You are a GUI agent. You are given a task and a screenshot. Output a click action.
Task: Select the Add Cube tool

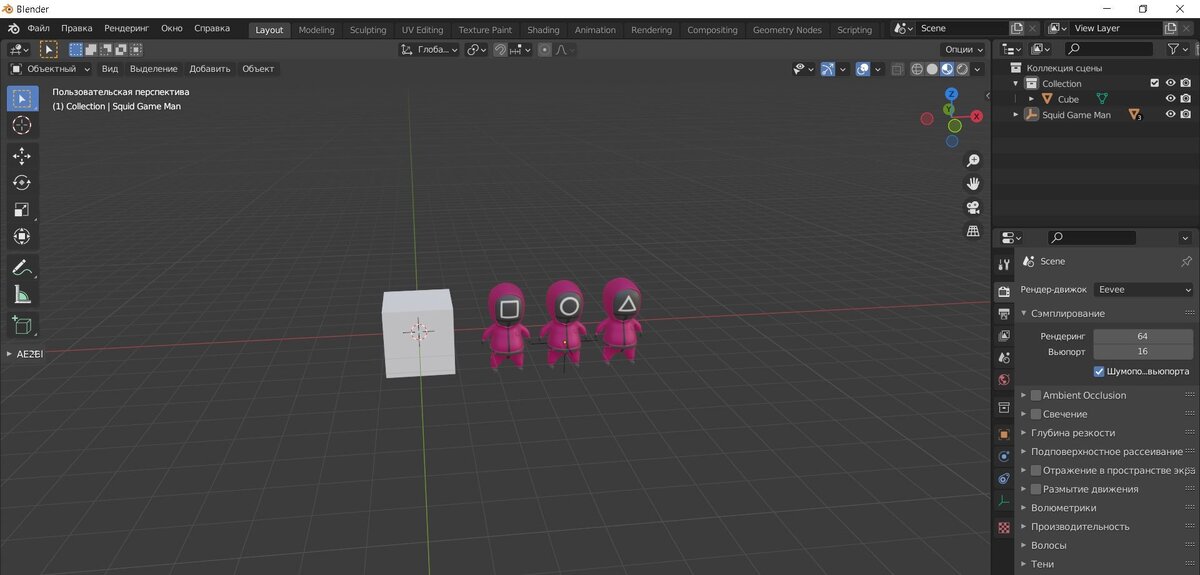[23, 325]
